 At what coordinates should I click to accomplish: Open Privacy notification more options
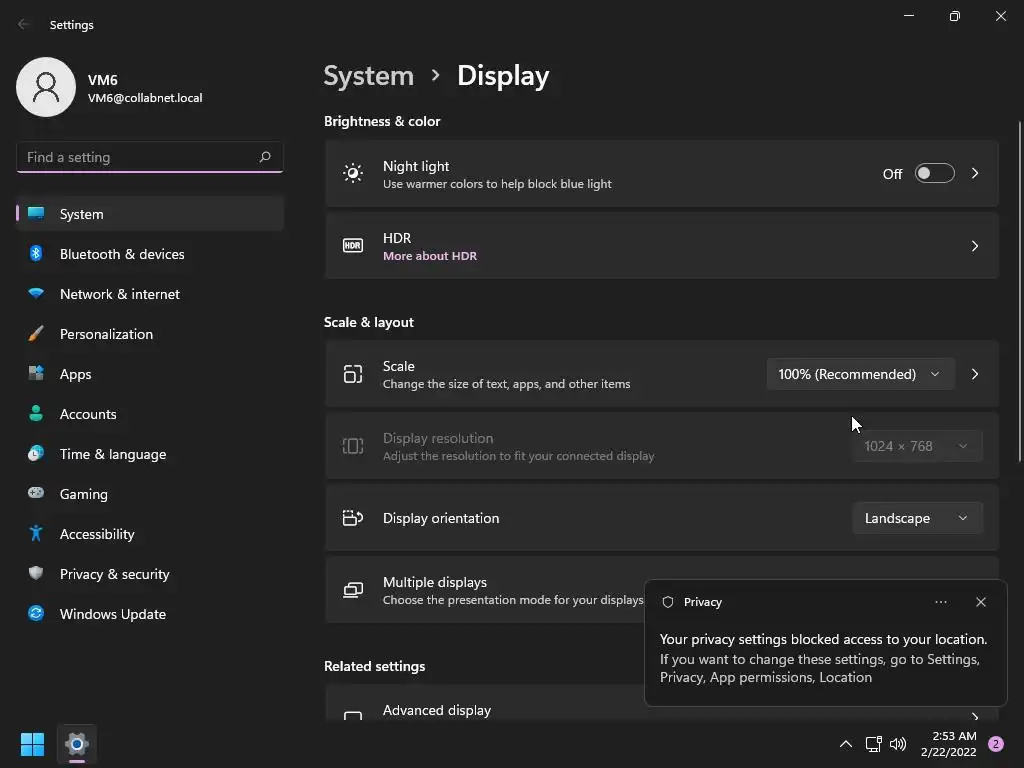point(940,602)
